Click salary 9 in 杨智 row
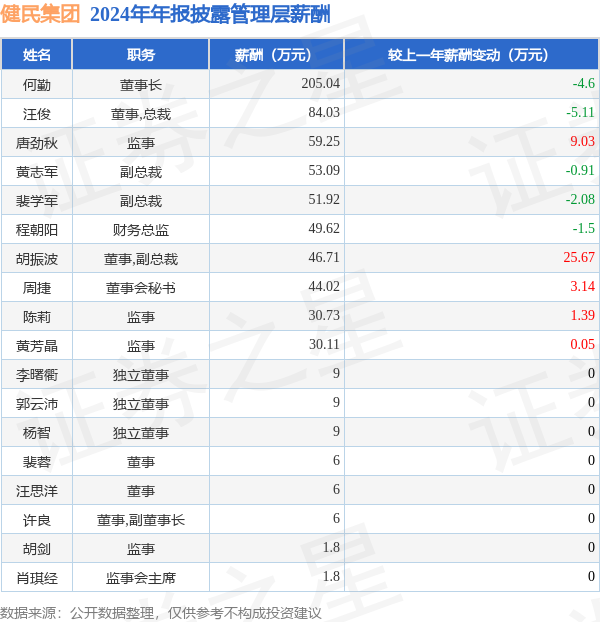This screenshot has width=600, height=622. [336, 431]
